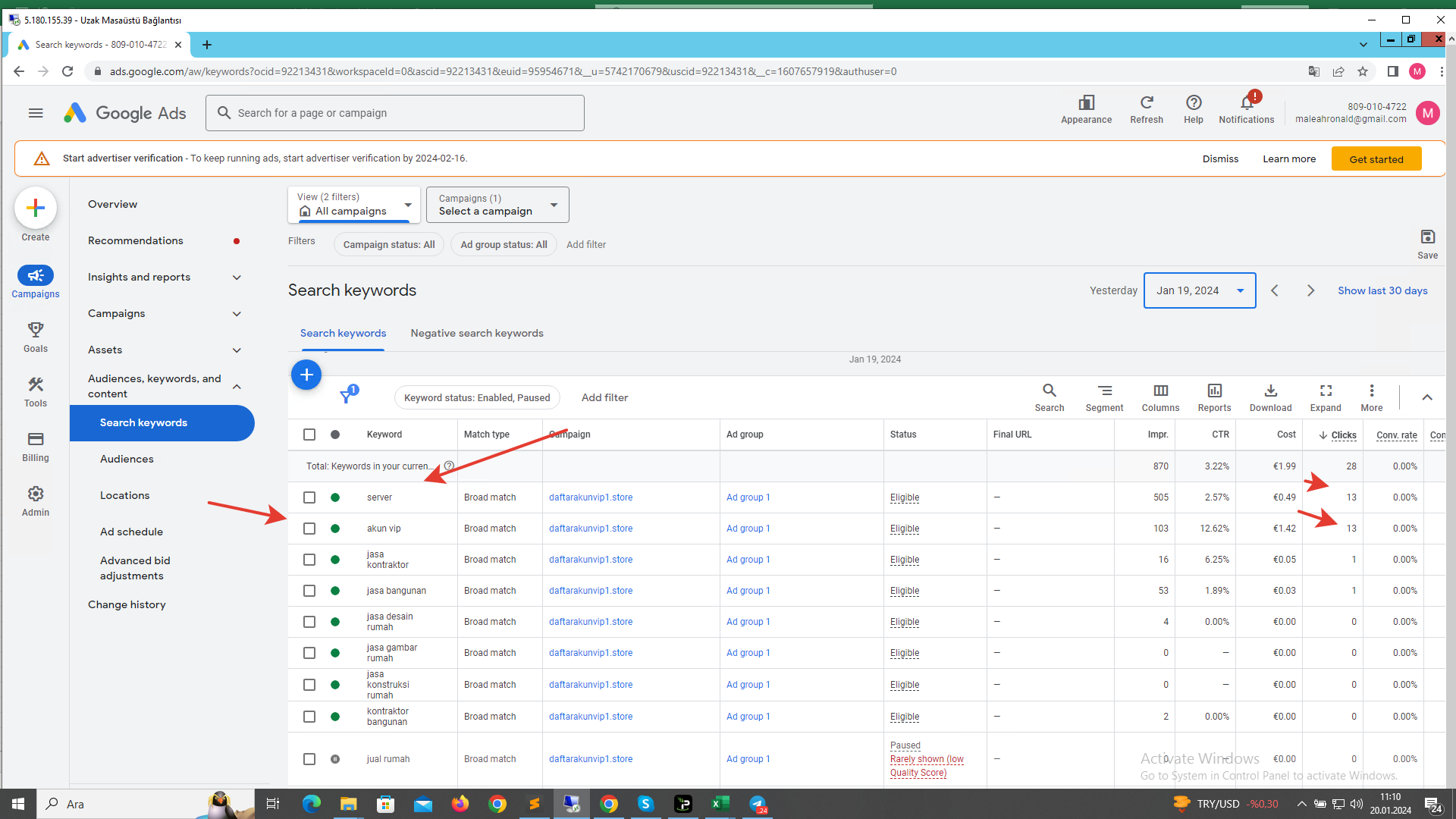The image size is (1456, 819).
Task: Focus the Search for a page or campaign box
Action: [395, 113]
